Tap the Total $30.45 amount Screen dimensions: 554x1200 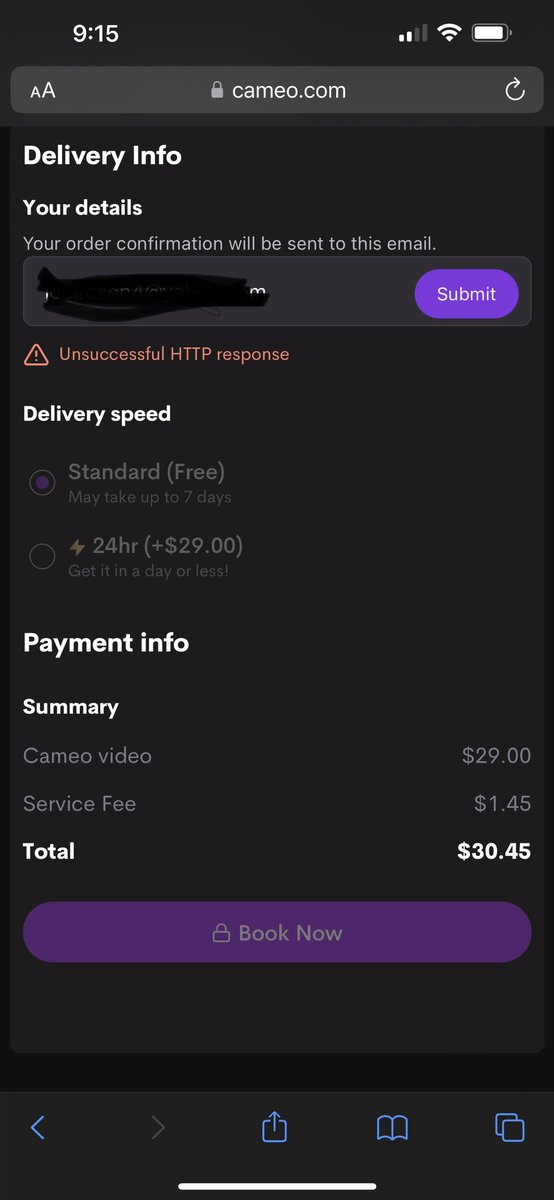(494, 852)
